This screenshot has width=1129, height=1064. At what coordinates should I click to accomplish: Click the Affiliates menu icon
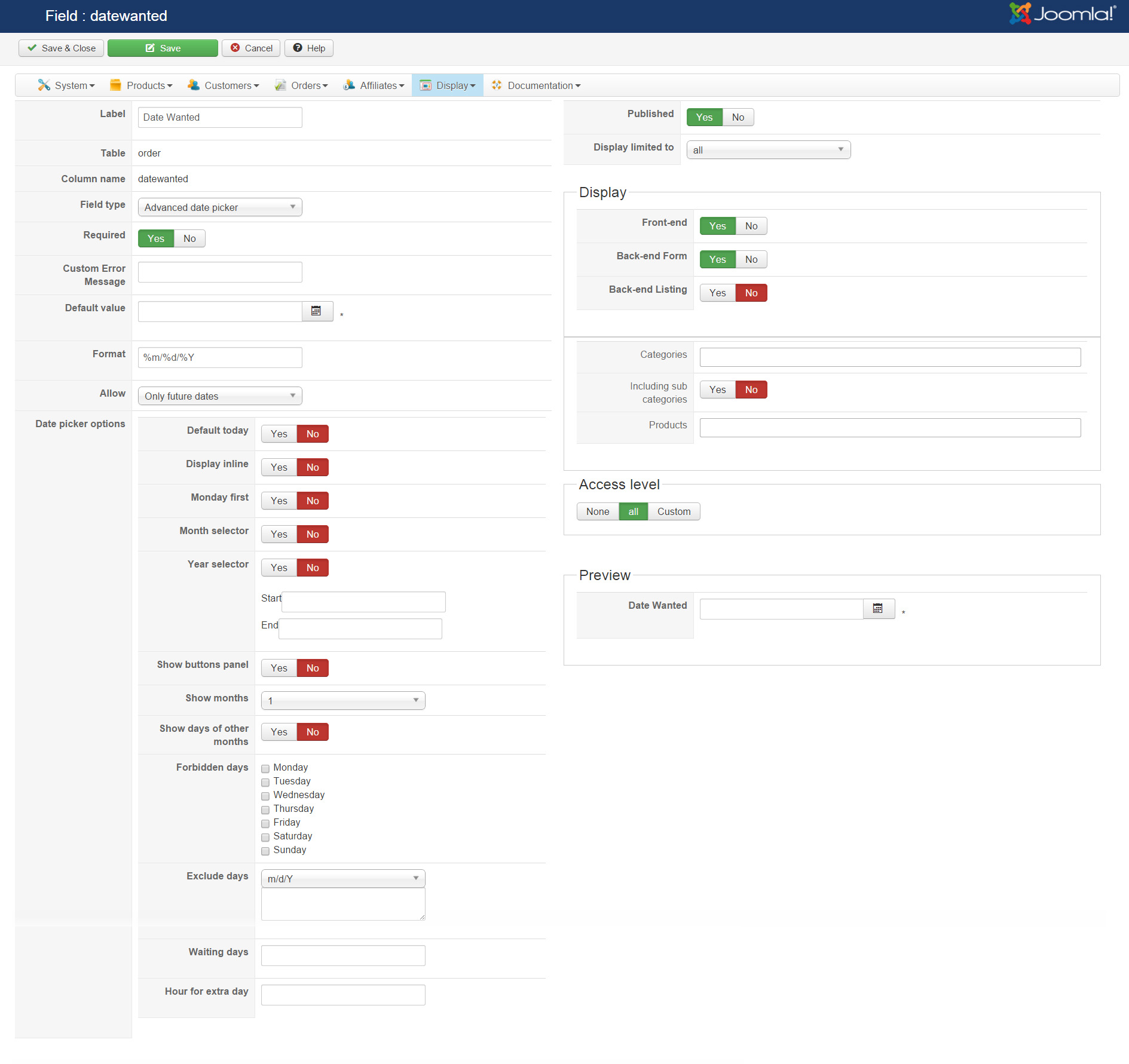[x=349, y=85]
